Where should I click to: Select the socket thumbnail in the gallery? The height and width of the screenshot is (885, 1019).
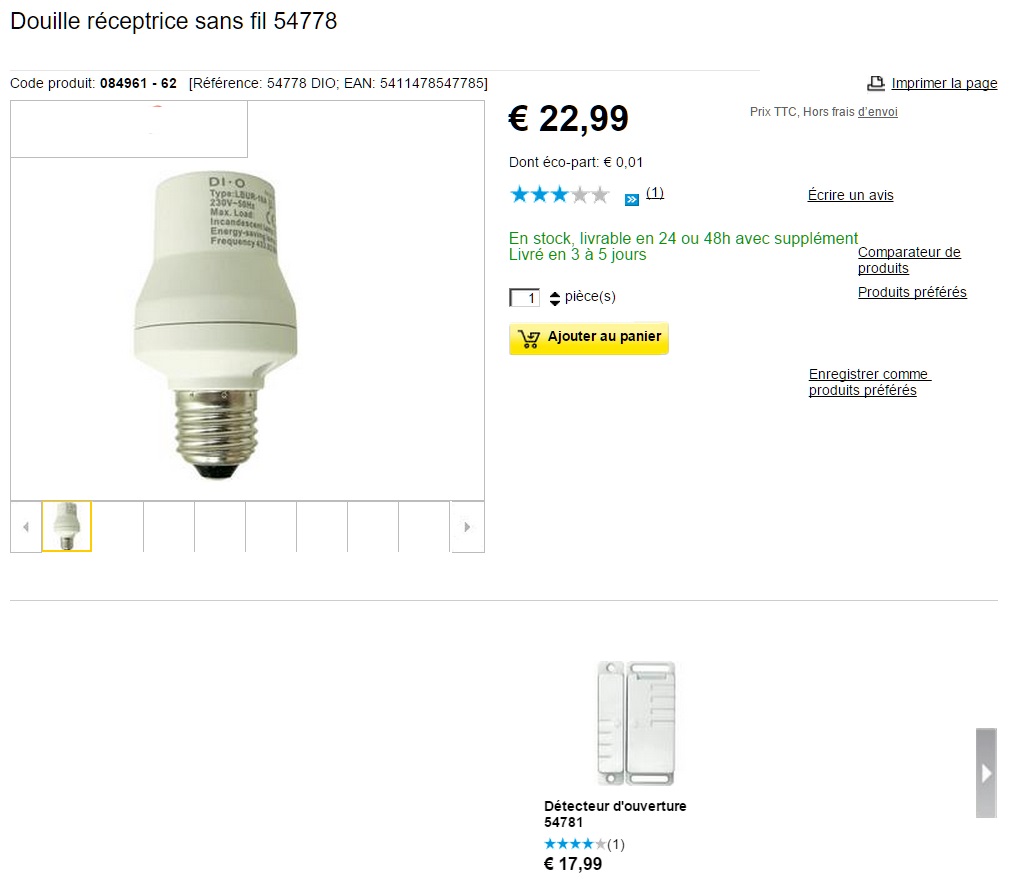point(67,526)
